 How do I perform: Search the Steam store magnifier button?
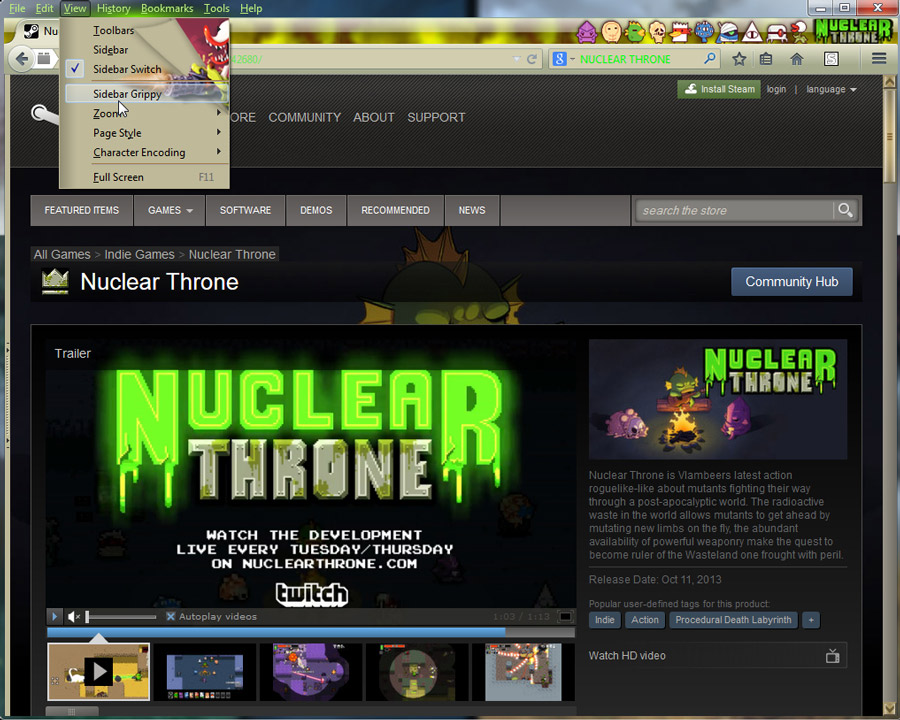[845, 210]
